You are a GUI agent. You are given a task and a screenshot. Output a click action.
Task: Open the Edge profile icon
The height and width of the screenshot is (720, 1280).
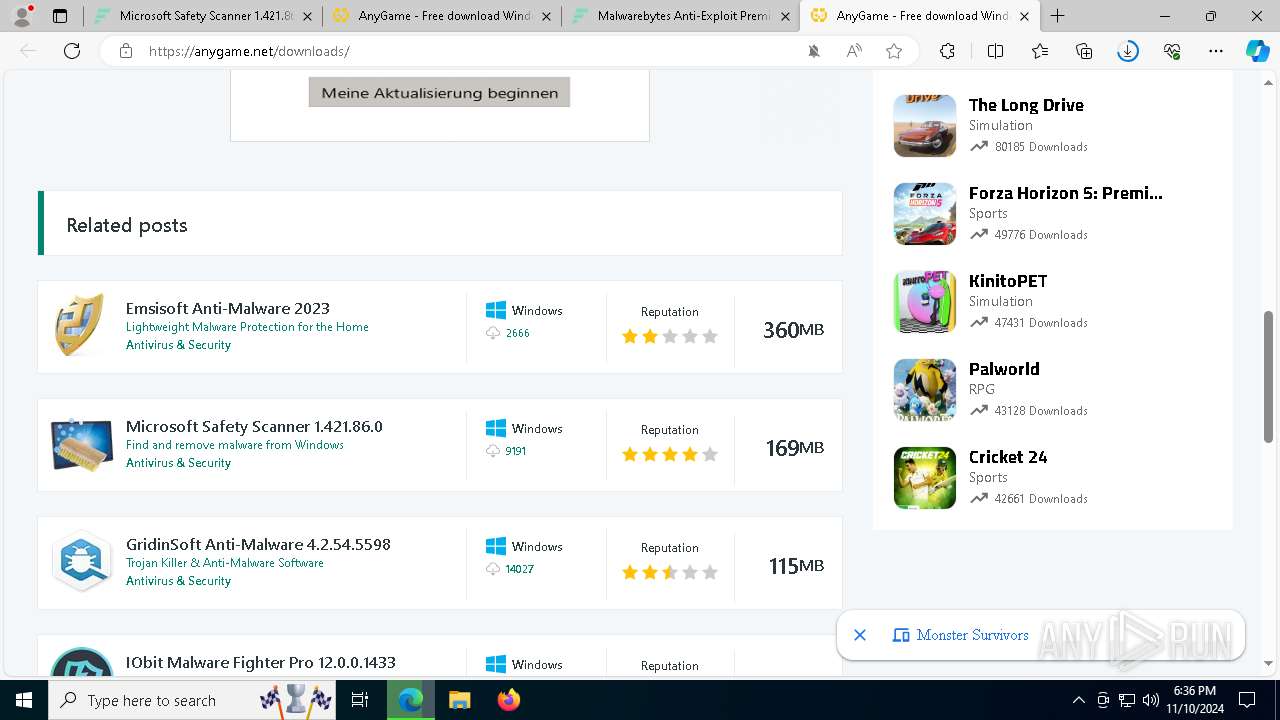point(22,16)
